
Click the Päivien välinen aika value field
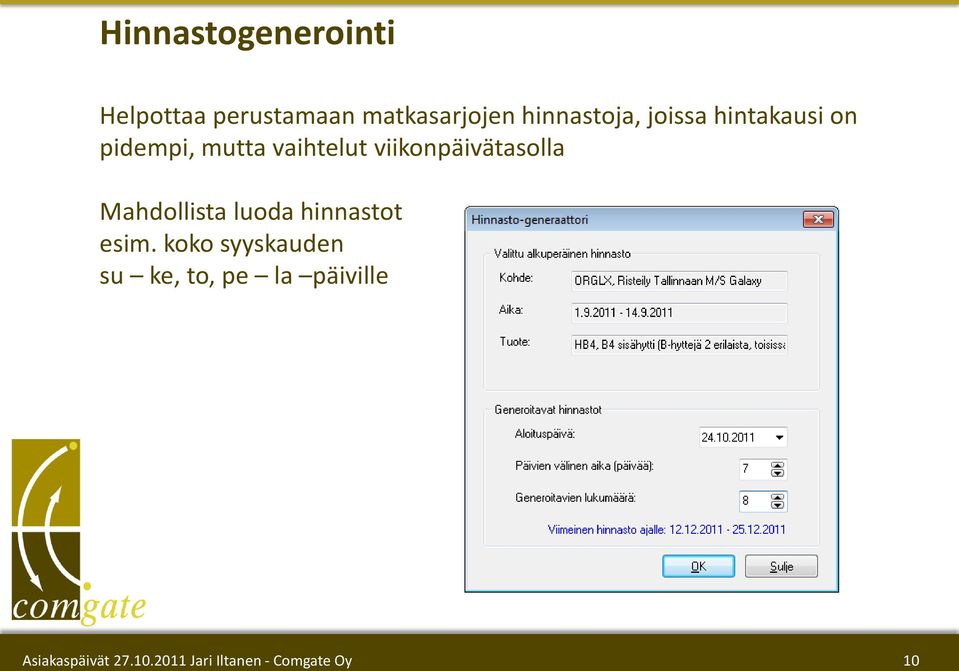pos(755,469)
